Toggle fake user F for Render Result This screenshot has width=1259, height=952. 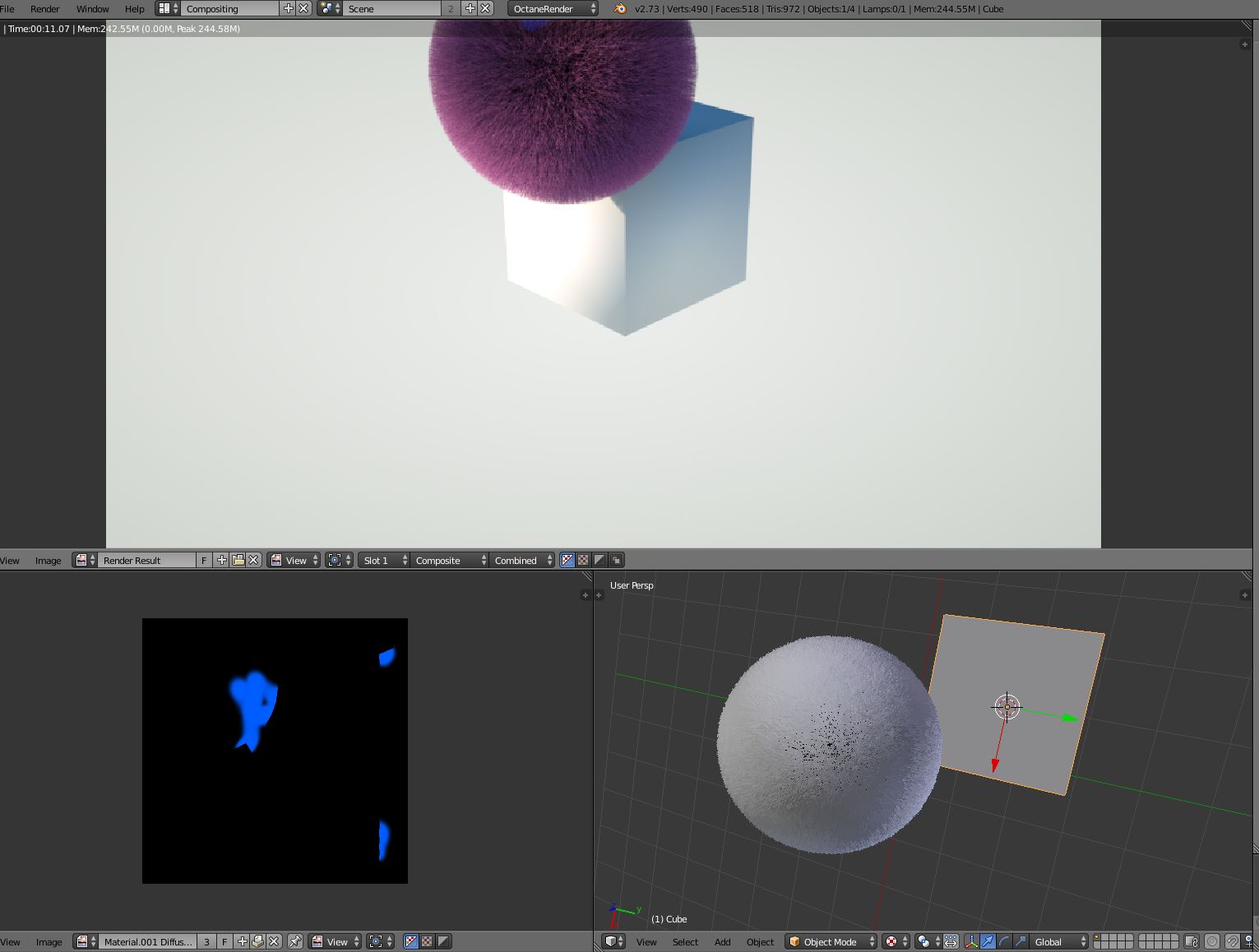click(204, 560)
